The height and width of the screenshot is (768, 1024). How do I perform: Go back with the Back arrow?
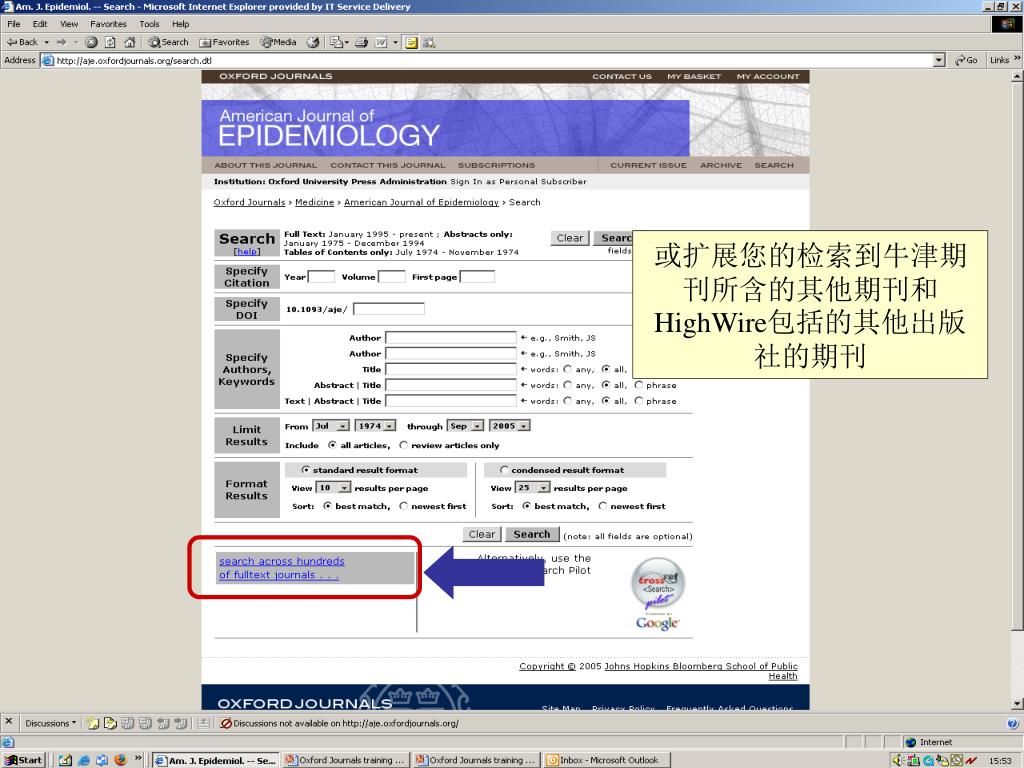click(x=22, y=42)
